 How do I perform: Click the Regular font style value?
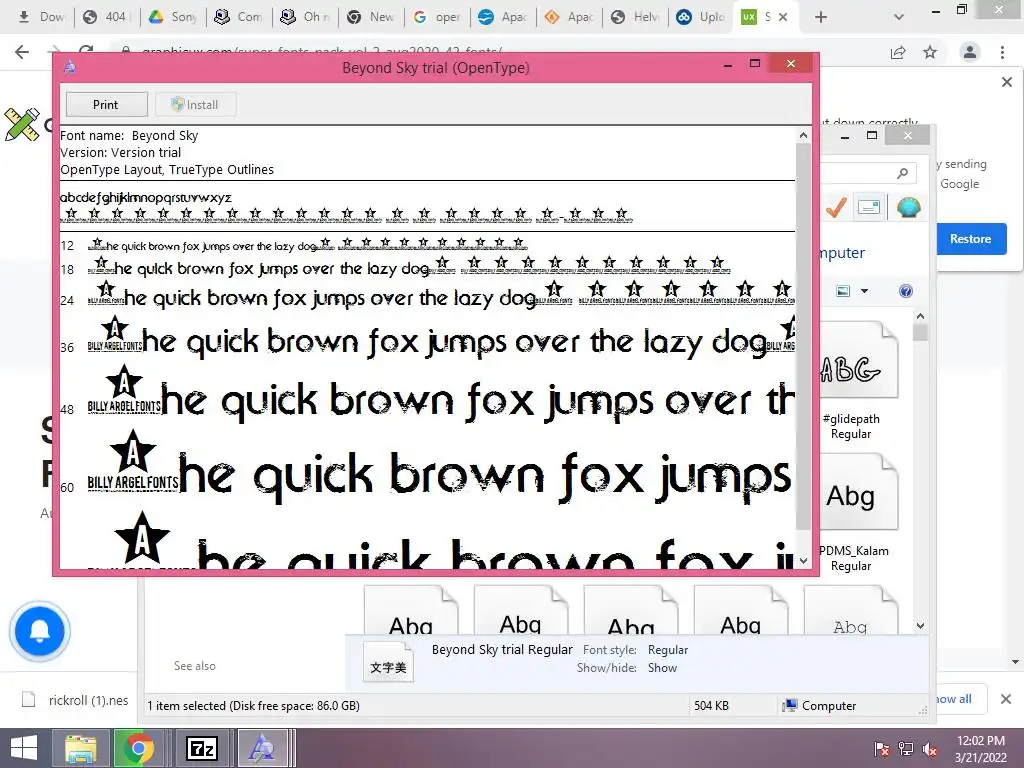click(x=667, y=650)
